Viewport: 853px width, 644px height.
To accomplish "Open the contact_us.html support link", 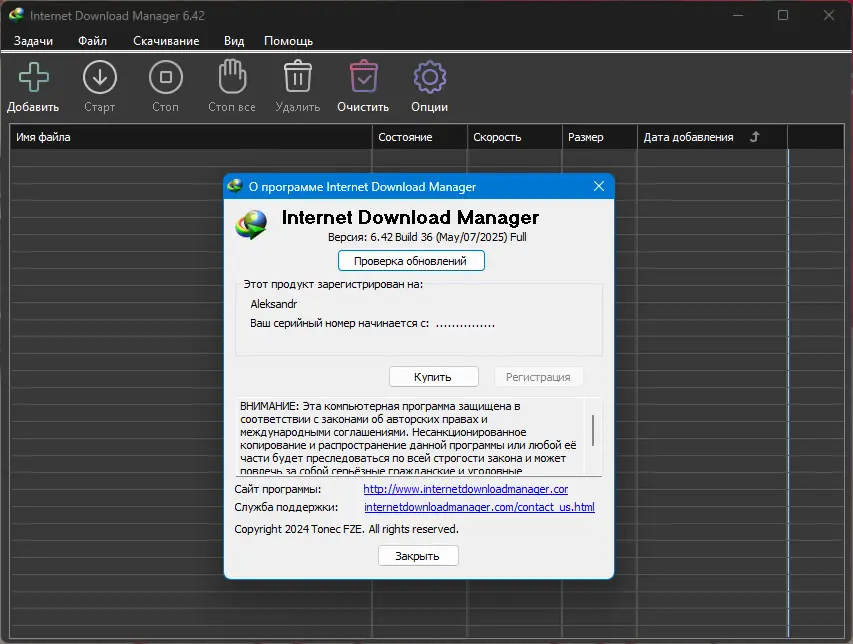I will point(479,507).
